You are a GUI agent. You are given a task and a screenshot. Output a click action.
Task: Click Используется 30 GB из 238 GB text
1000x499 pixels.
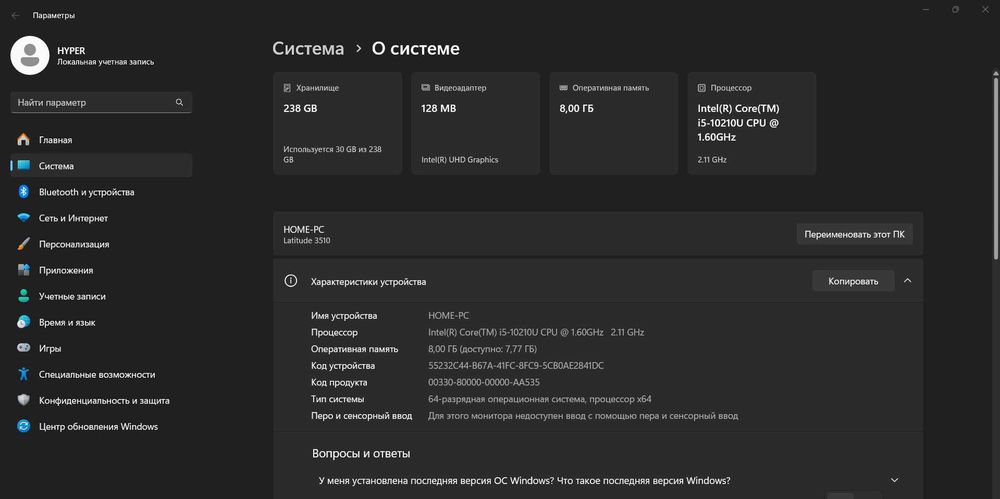click(x=332, y=154)
